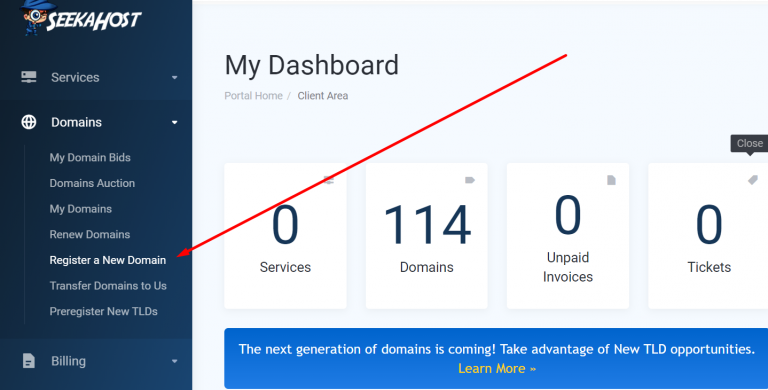Select Preregister New TLDs

coord(103,311)
